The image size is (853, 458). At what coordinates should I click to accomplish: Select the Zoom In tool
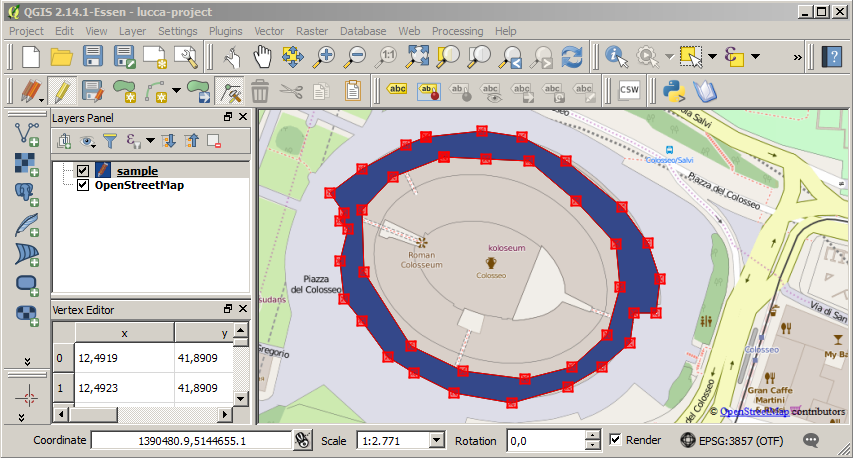click(324, 57)
